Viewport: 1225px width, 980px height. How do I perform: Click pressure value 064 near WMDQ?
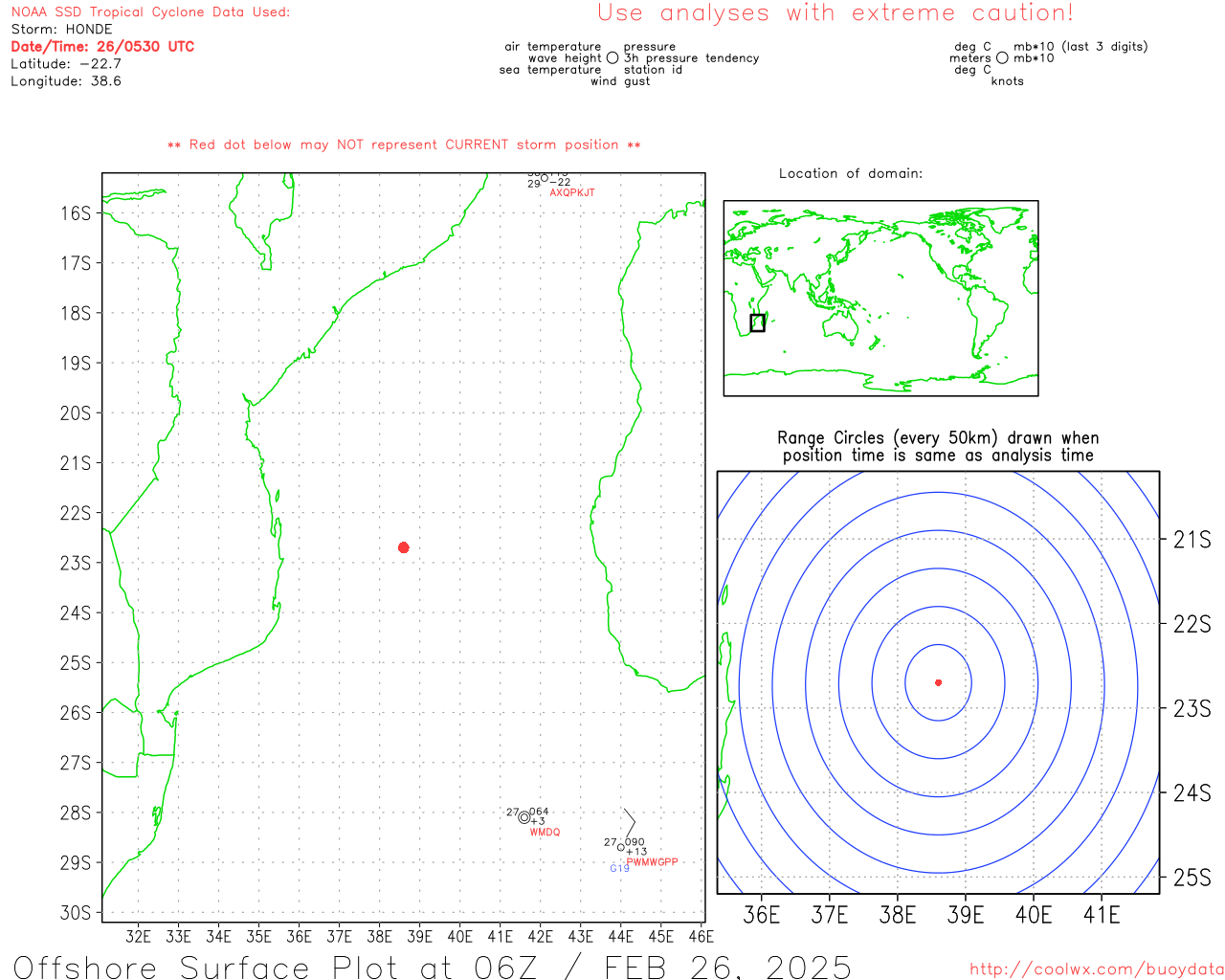tap(540, 812)
